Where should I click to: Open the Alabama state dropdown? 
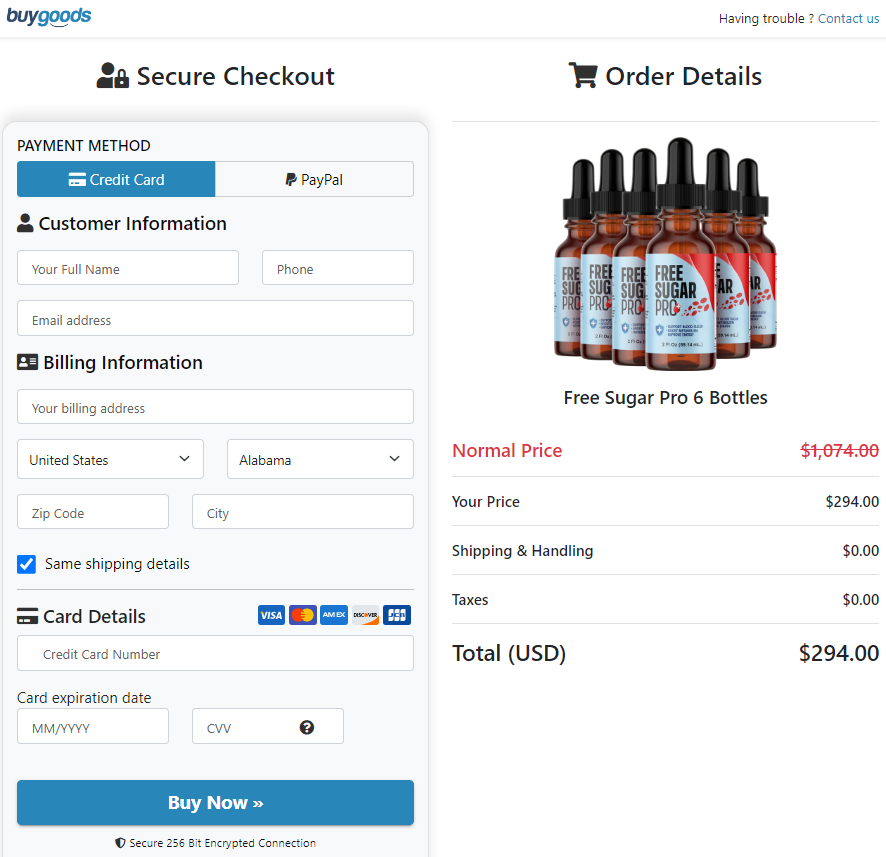[320, 458]
